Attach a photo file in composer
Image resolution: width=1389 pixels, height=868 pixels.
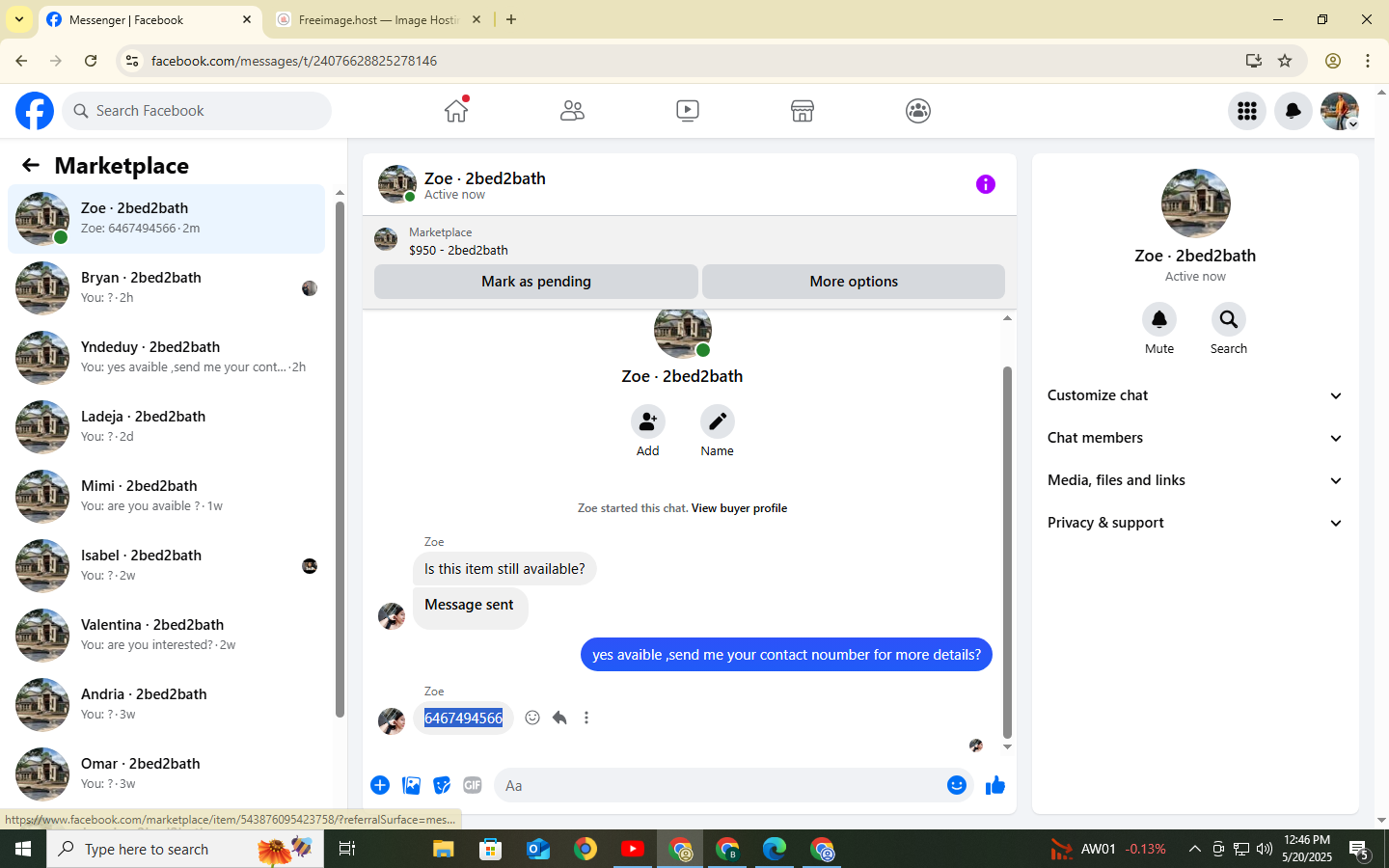pos(412,785)
